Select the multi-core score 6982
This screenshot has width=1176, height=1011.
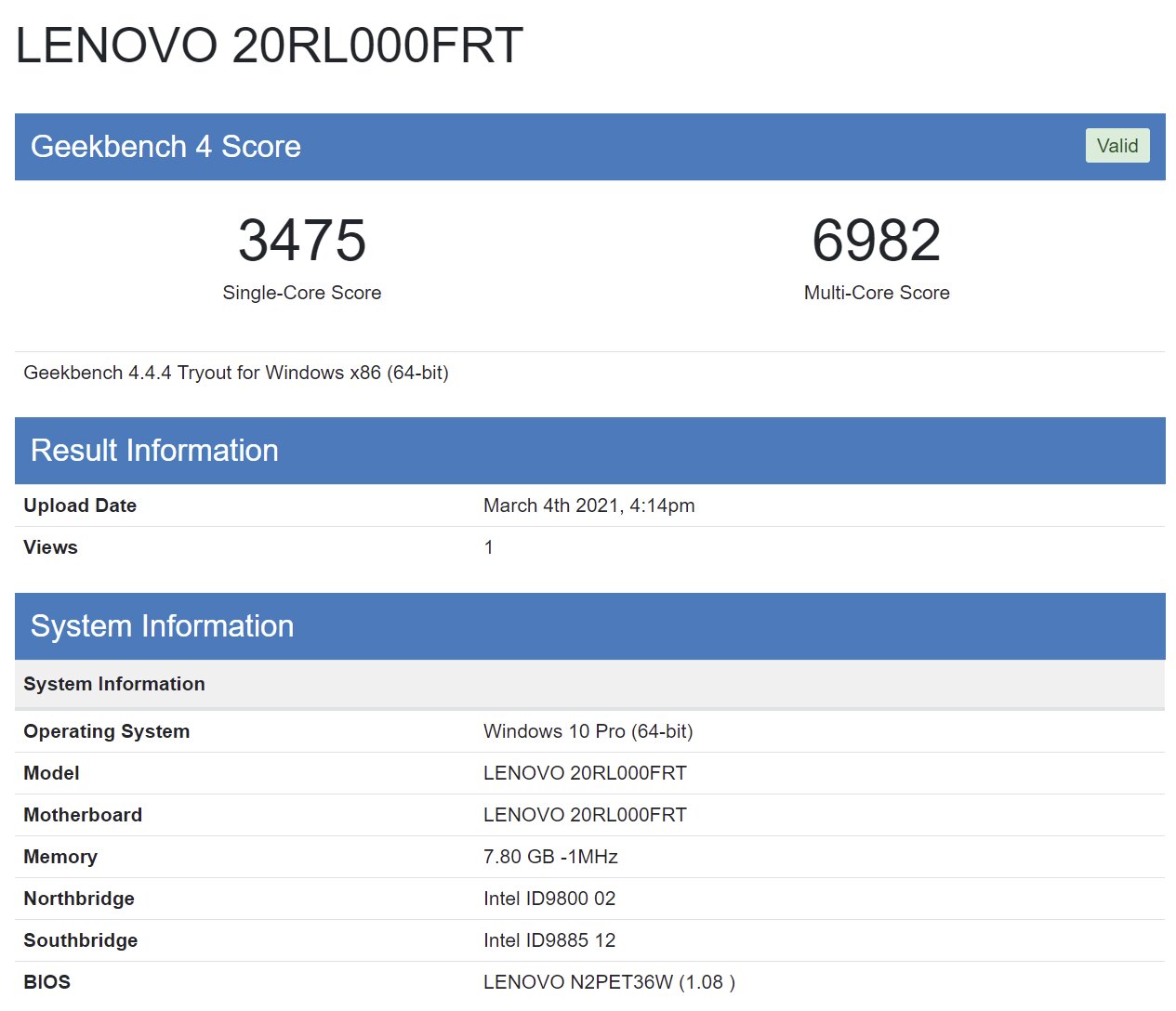coord(877,240)
